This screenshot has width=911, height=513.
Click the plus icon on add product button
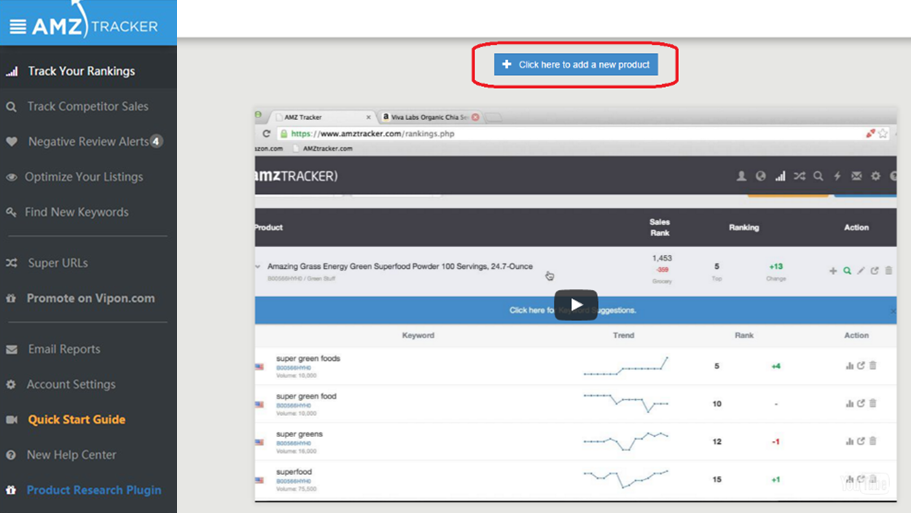click(x=507, y=64)
